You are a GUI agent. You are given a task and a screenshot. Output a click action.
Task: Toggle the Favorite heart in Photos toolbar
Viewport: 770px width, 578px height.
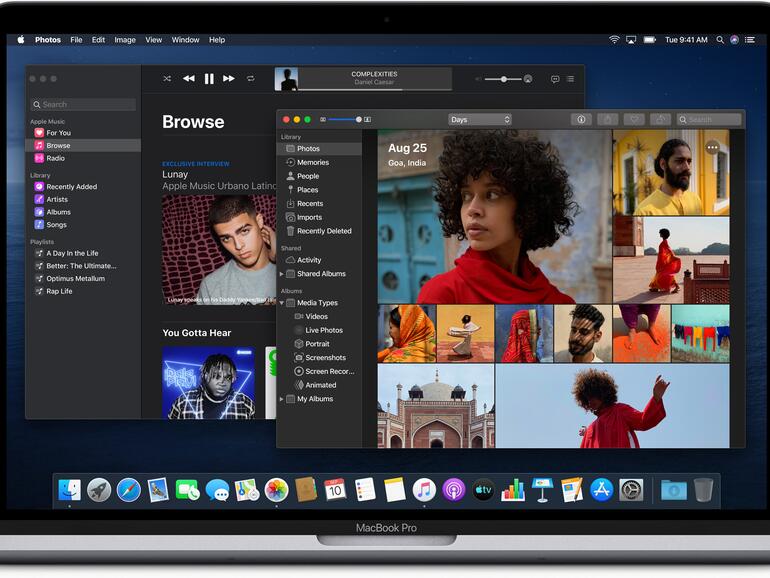click(634, 119)
